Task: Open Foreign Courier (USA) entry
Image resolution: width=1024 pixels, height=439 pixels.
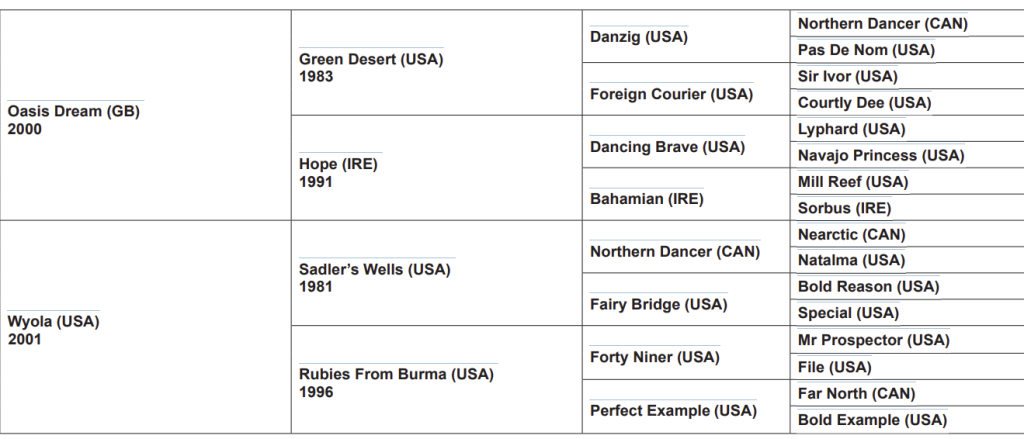Action: click(670, 94)
